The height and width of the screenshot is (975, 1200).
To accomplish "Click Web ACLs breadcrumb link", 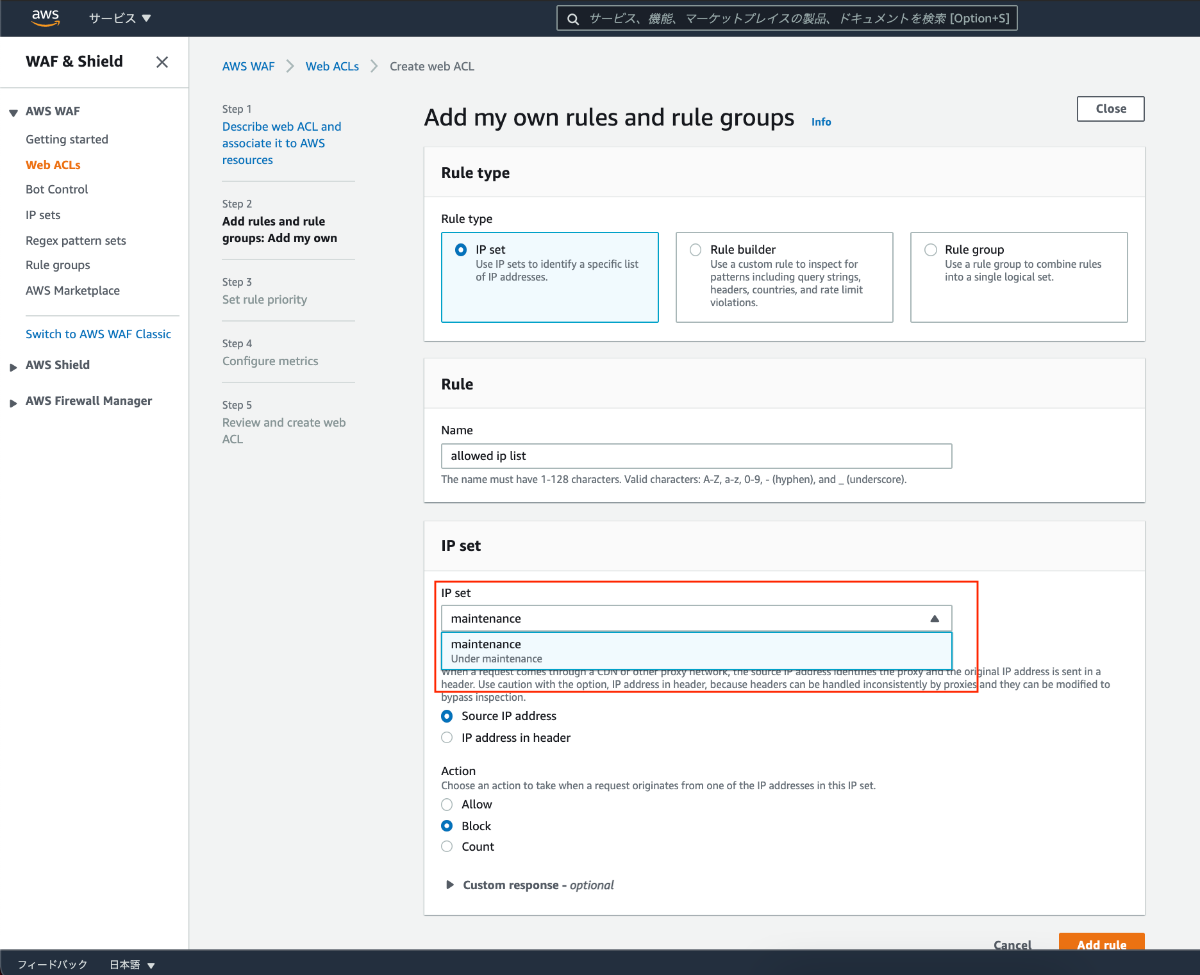I will (x=332, y=66).
